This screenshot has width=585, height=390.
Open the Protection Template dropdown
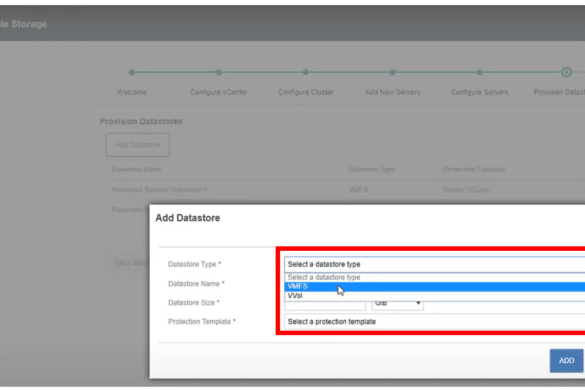[435, 322]
